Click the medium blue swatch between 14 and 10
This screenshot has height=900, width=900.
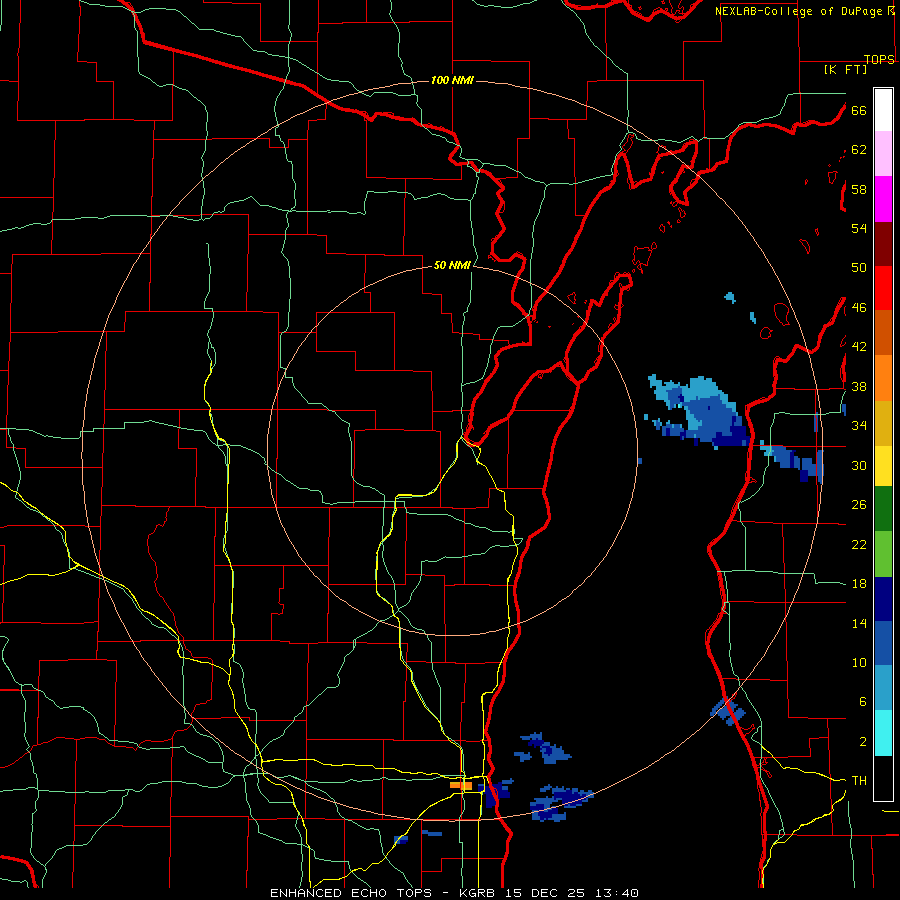tap(883, 643)
